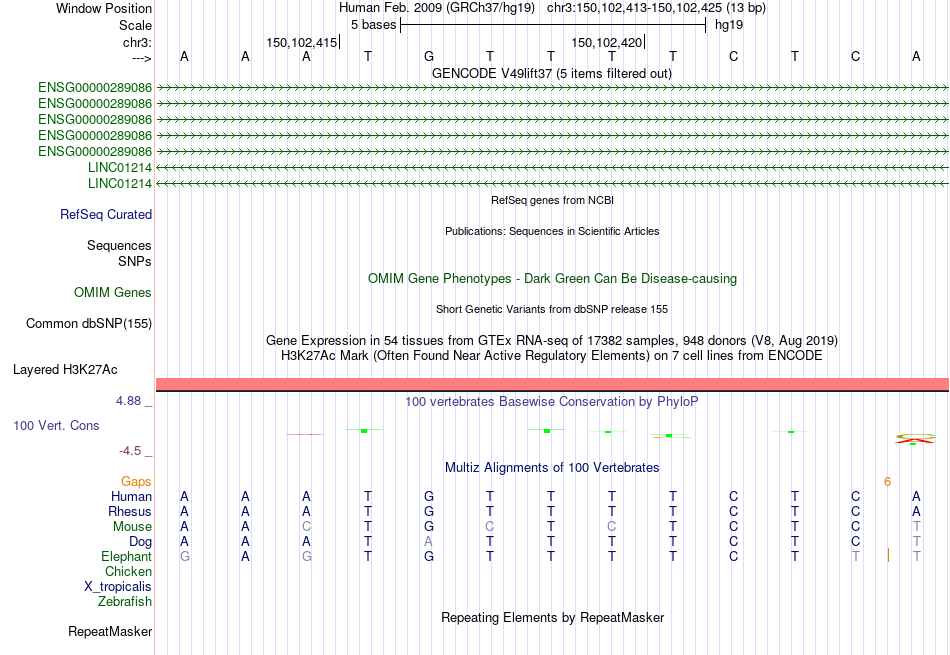Image resolution: width=950 pixels, height=655 pixels.
Task: Click the pink signal bar across the track
Action: tap(552, 384)
